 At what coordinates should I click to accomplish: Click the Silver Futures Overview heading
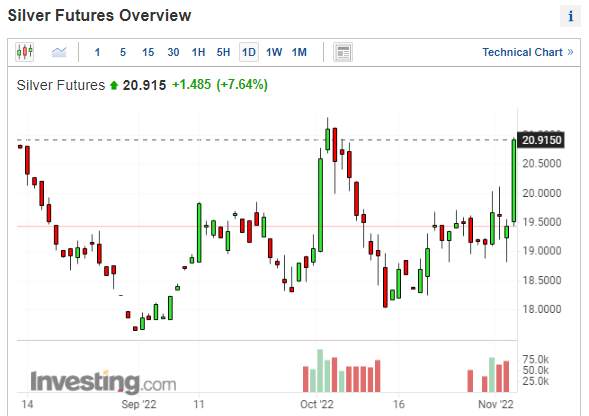(x=100, y=16)
